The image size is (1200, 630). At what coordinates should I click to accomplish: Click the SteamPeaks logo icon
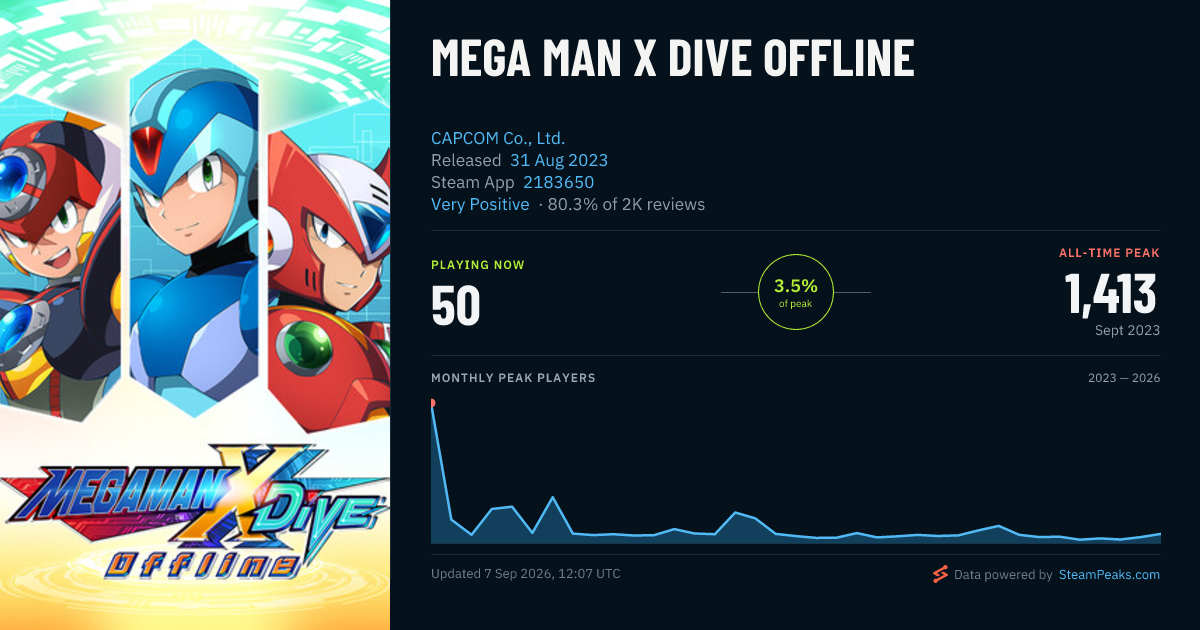click(940, 574)
